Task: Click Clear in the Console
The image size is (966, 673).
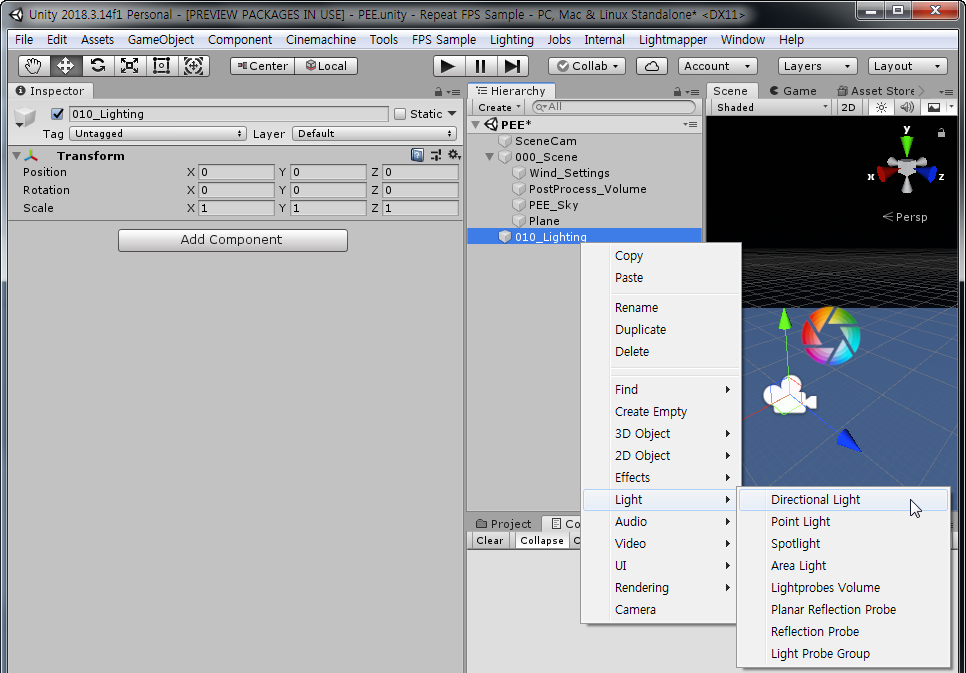Action: (490, 540)
